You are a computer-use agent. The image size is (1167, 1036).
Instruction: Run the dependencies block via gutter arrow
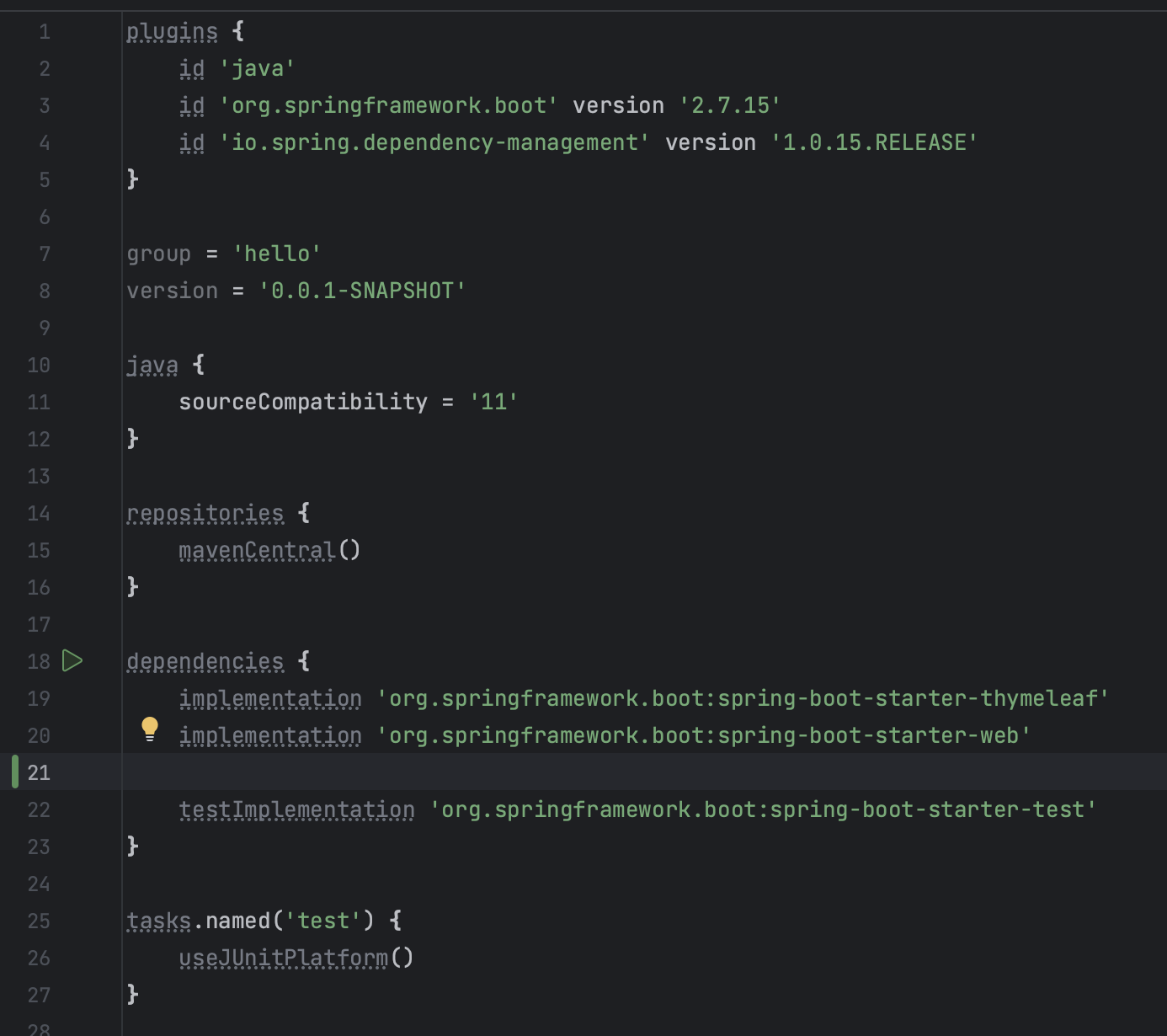coord(72,661)
